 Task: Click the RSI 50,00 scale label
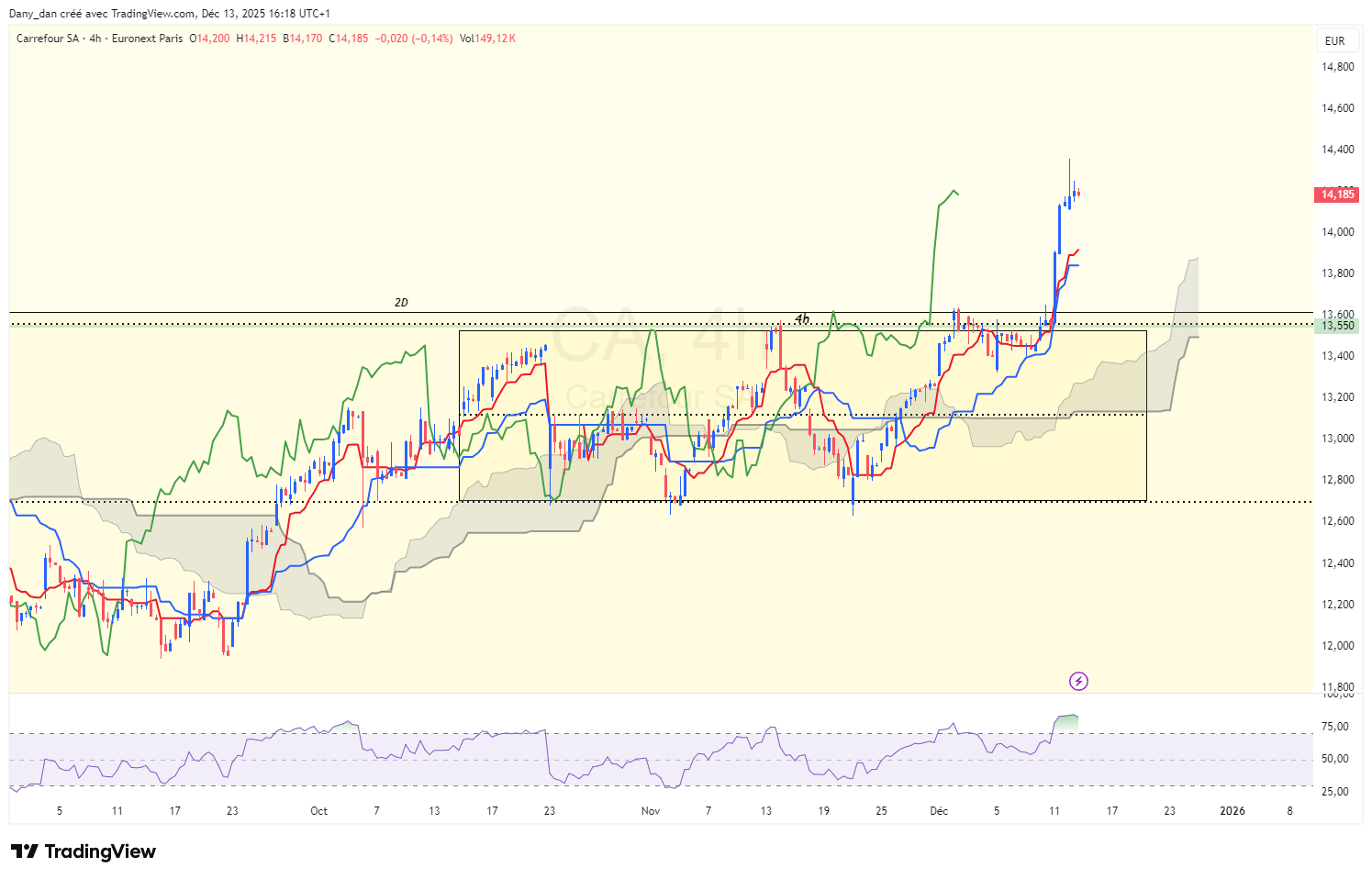[1335, 759]
